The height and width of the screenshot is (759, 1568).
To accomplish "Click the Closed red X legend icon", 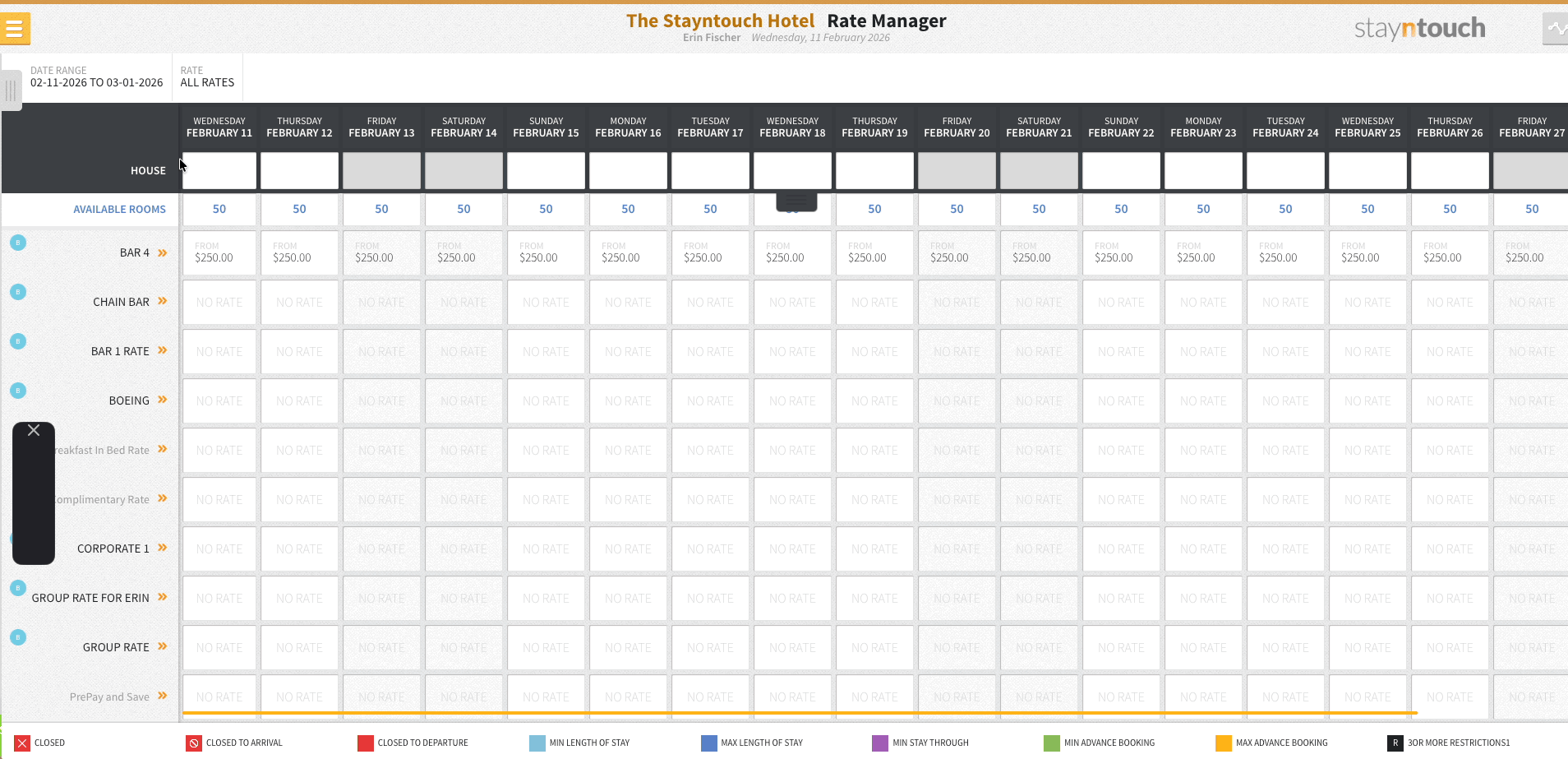I will [x=22, y=743].
